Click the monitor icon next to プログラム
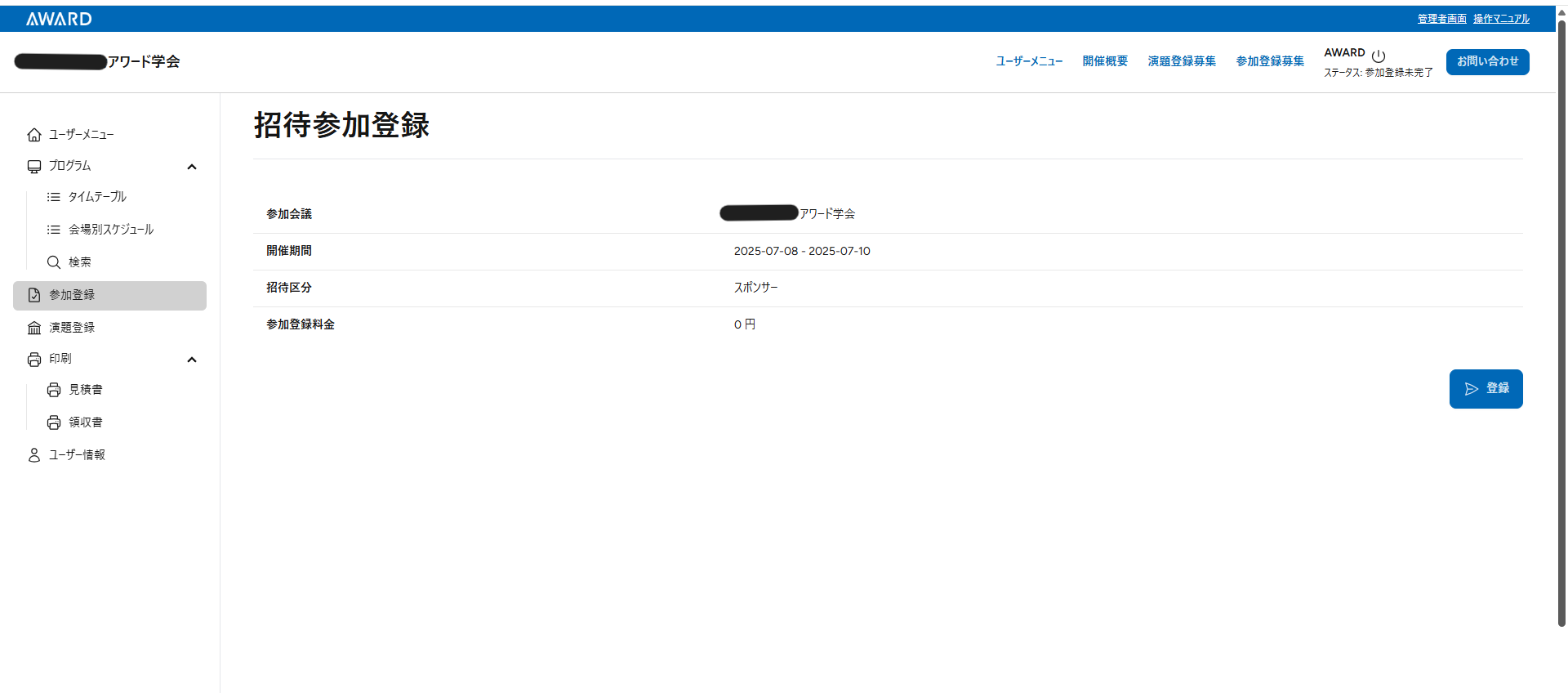This screenshot has width=1568, height=693. pyautogui.click(x=34, y=167)
